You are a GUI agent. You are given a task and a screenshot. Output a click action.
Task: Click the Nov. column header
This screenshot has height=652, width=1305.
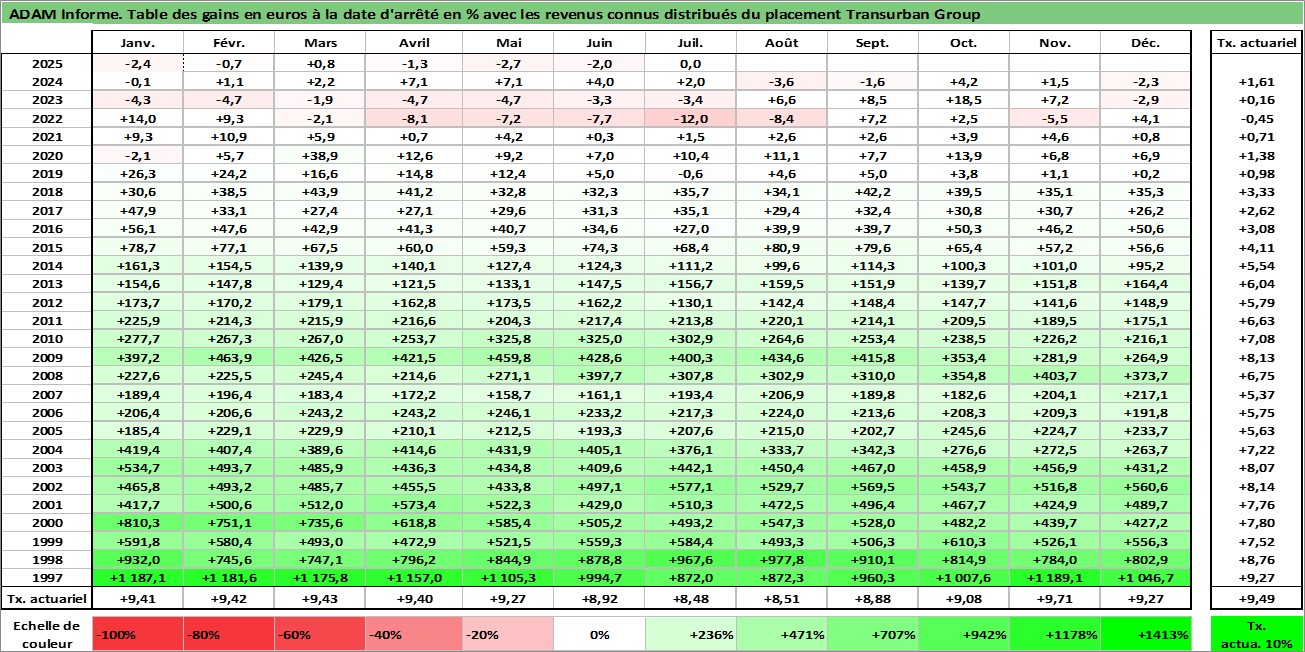tap(1054, 43)
